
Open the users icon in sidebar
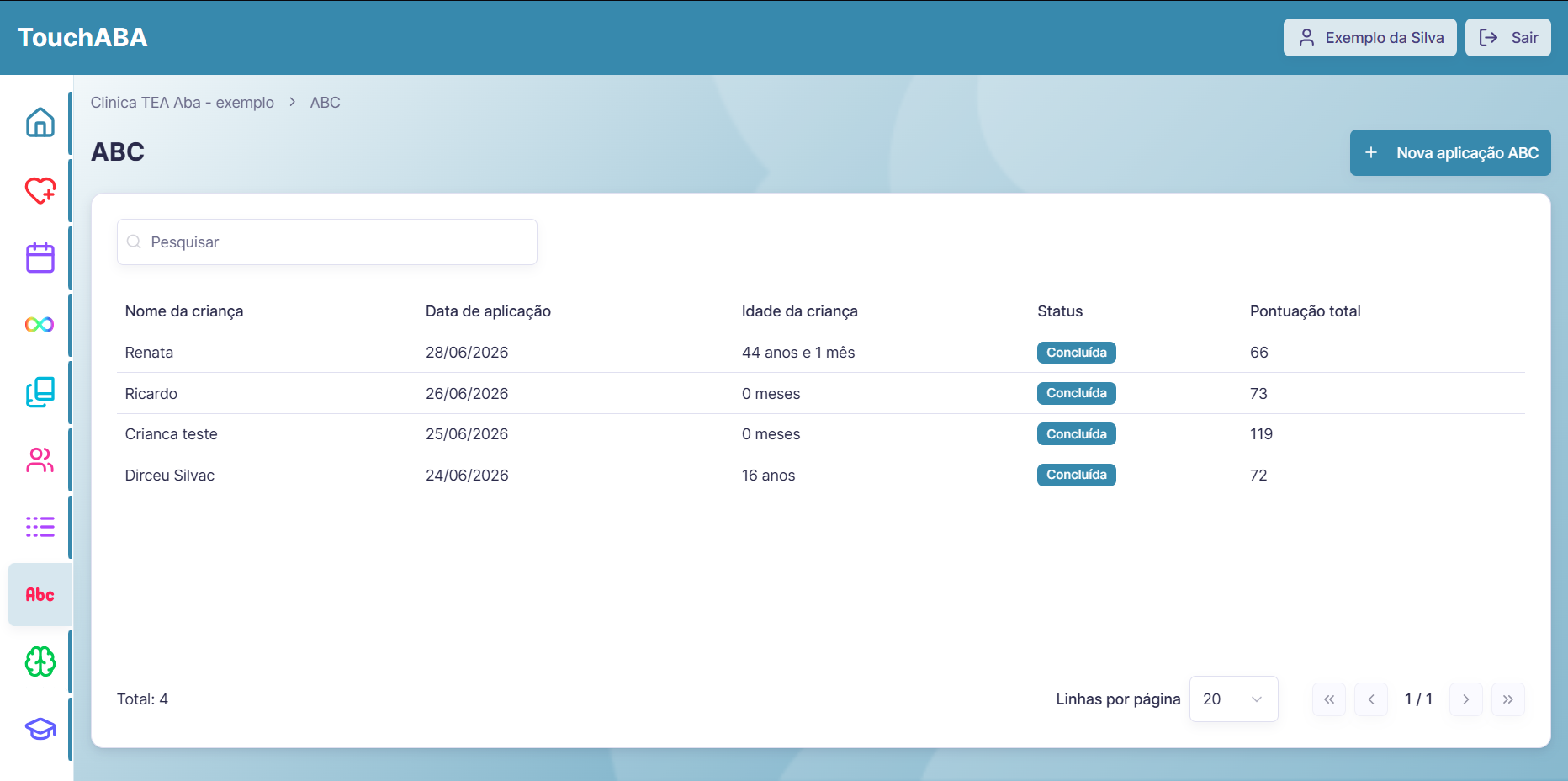(40, 460)
